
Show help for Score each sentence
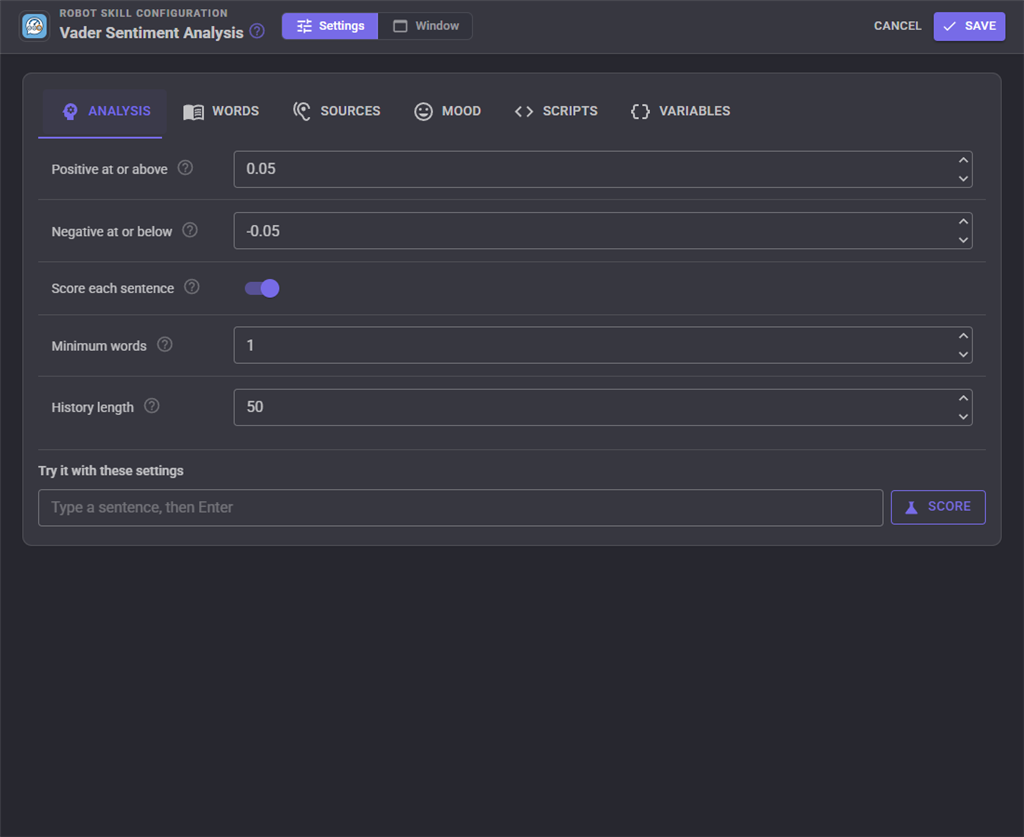(191, 287)
